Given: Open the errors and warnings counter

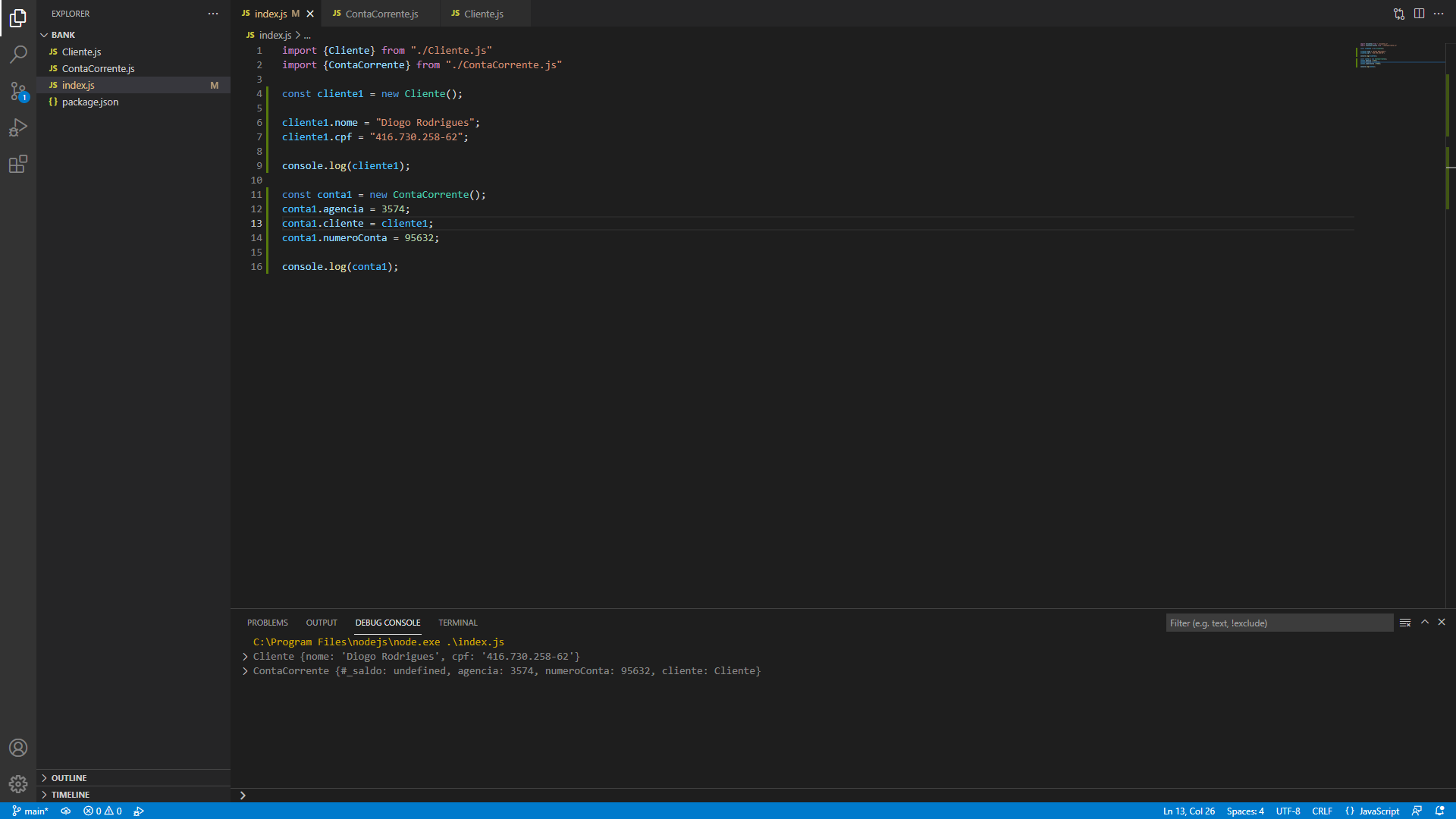Looking at the screenshot, I should tap(102, 811).
